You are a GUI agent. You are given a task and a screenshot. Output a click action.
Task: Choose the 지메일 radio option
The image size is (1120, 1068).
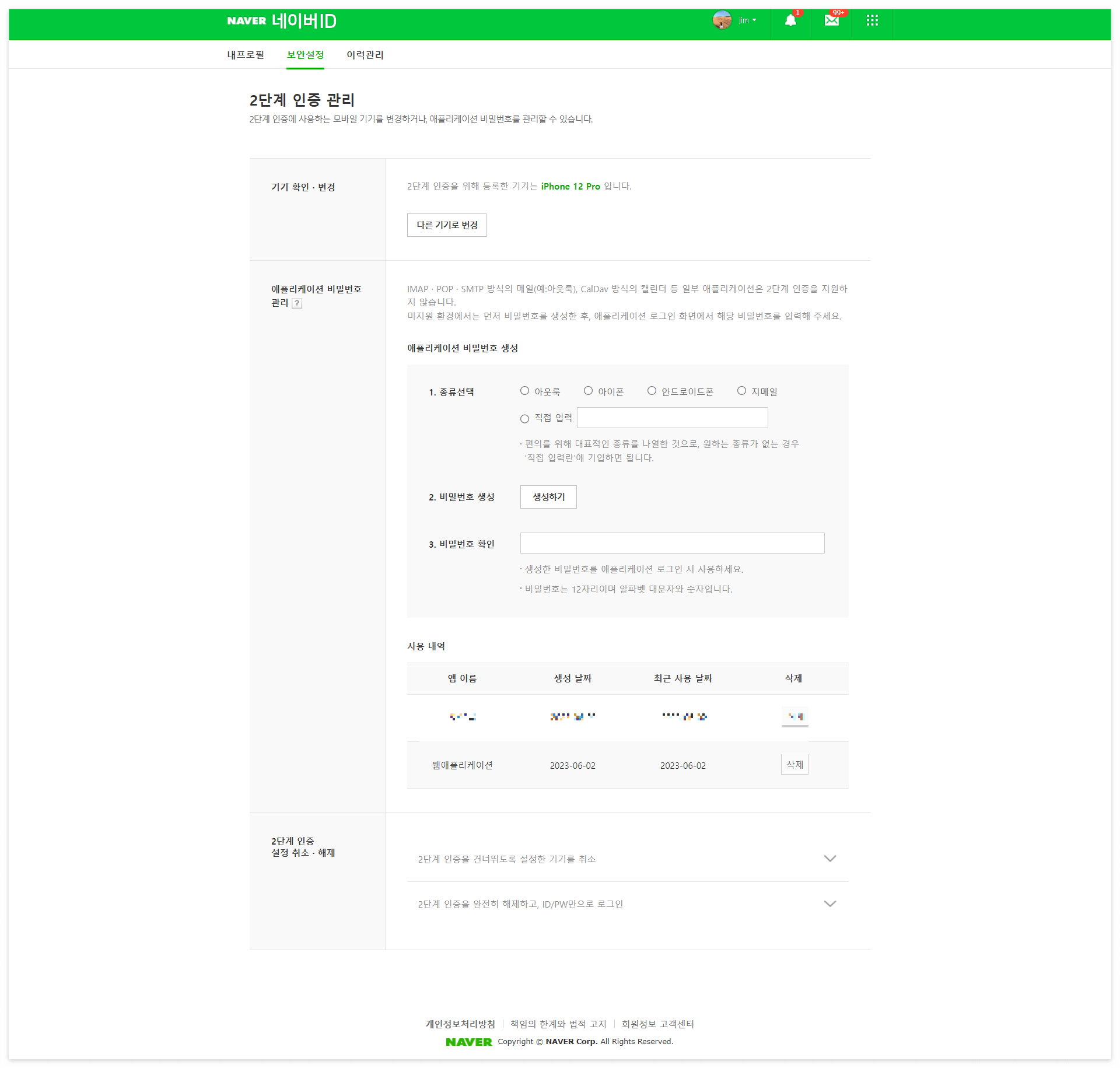pos(741,391)
